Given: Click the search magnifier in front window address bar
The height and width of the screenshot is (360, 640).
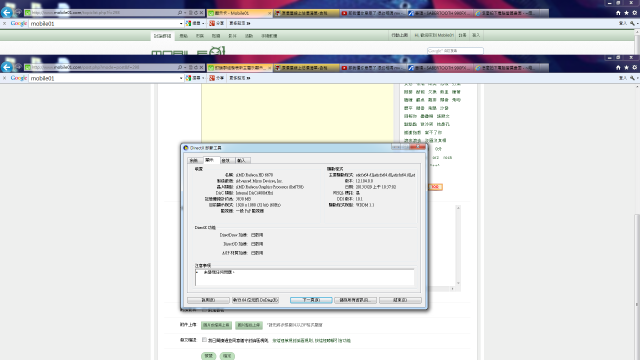Looking at the screenshot, I should 180,67.
